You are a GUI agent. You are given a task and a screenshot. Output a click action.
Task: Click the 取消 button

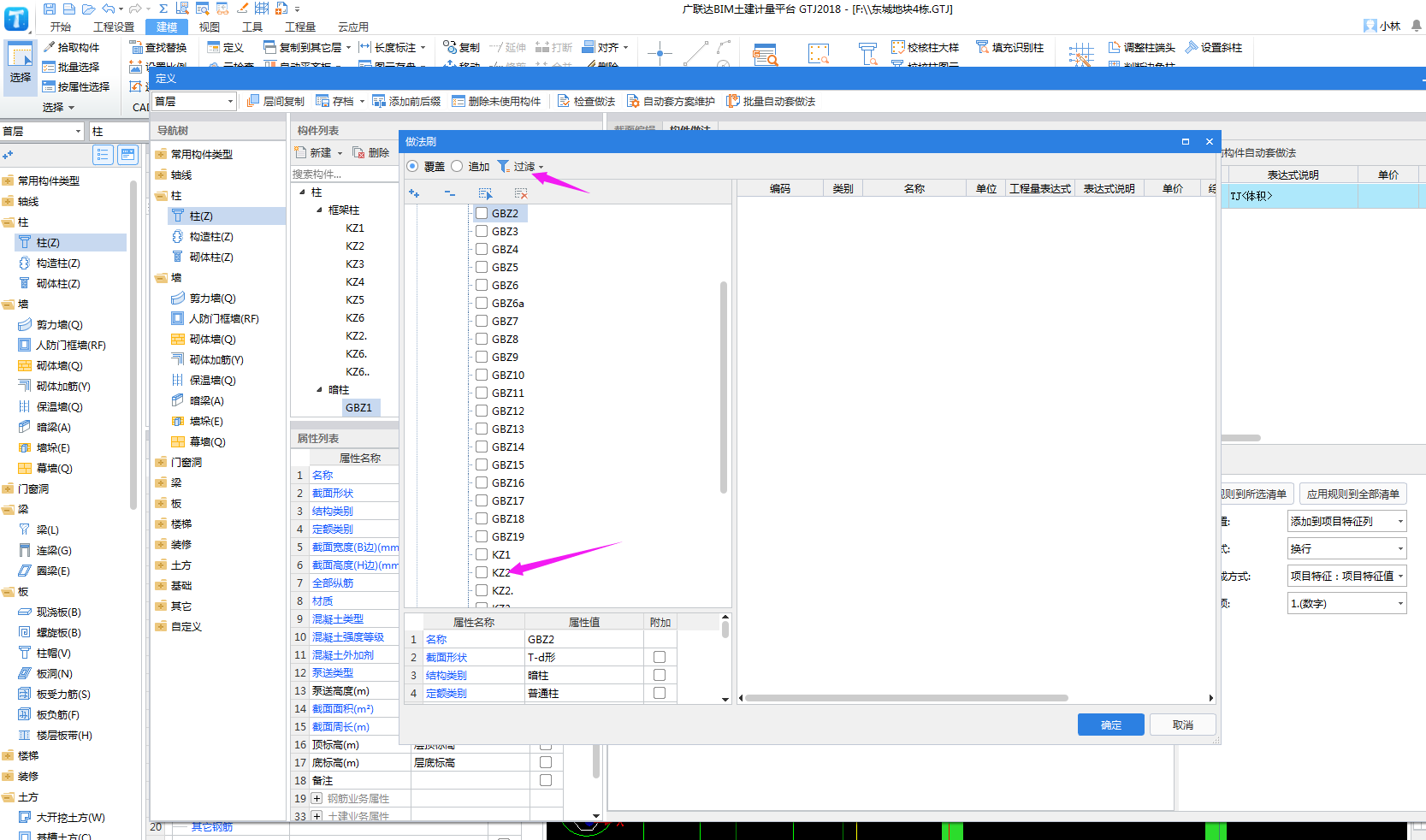click(1183, 725)
